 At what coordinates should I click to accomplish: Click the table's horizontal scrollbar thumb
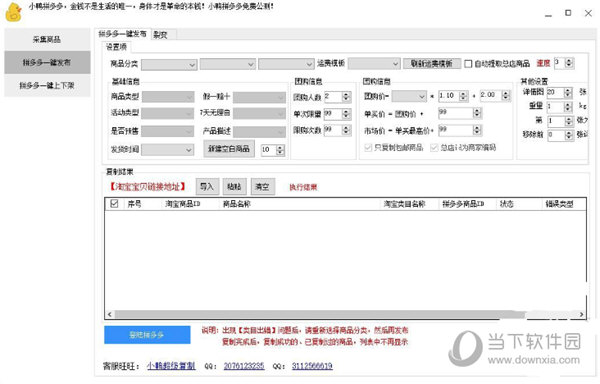(321, 314)
